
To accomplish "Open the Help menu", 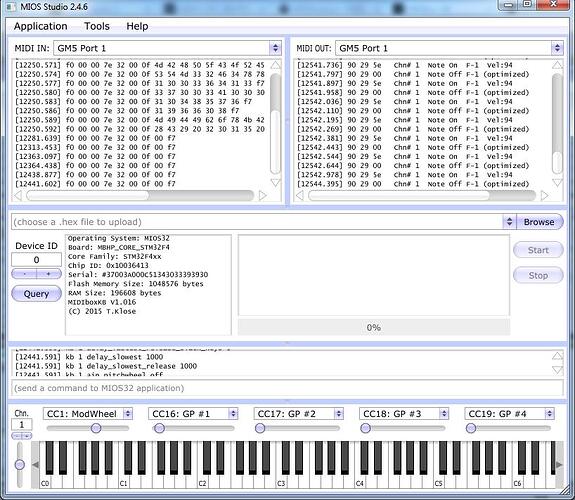I will point(137,26).
